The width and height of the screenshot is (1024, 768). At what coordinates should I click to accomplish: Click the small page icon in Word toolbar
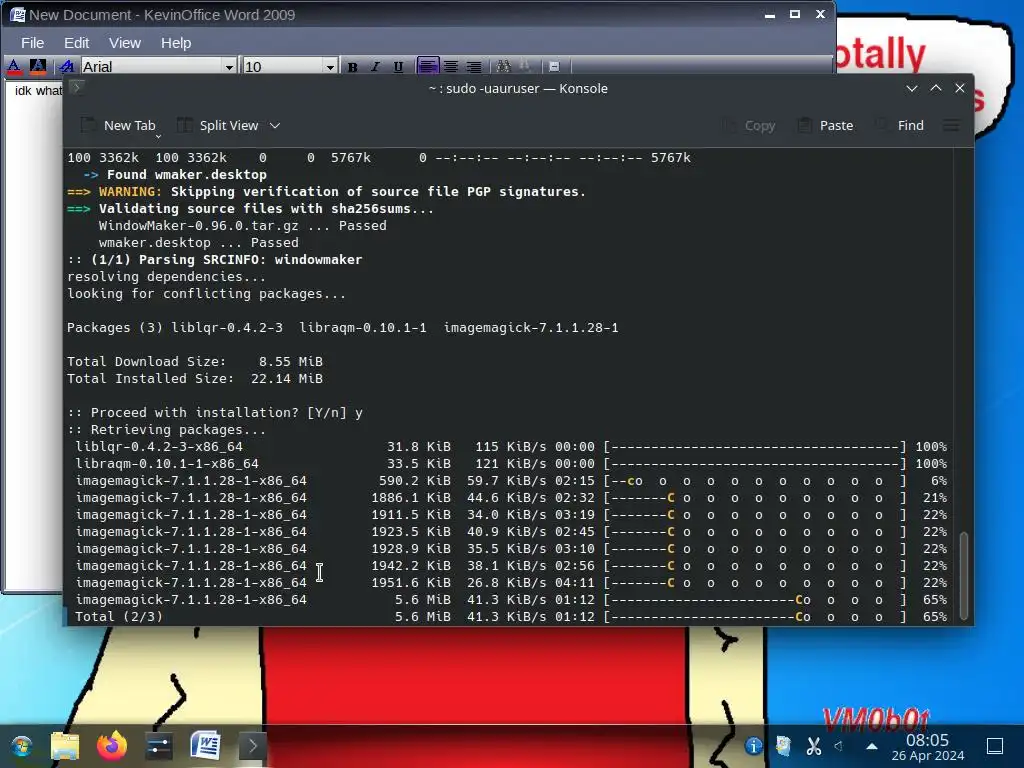coord(554,67)
